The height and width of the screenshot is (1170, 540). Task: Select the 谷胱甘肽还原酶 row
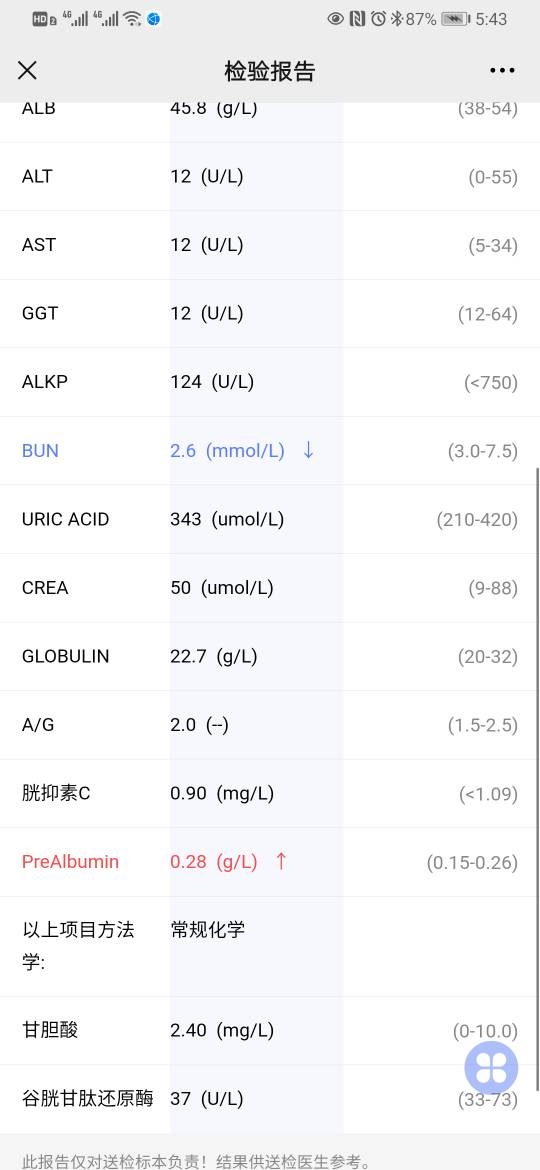(x=270, y=1099)
